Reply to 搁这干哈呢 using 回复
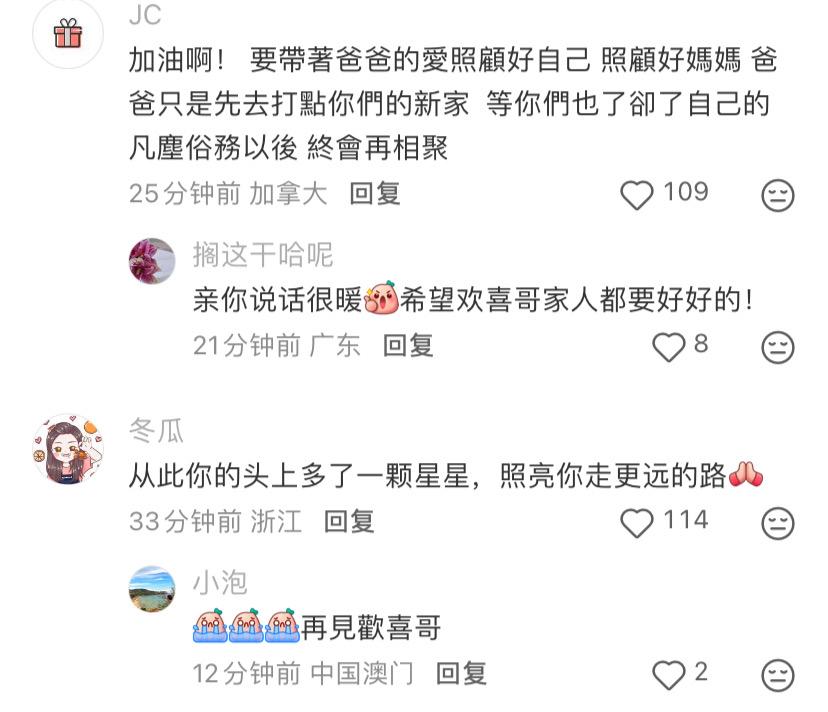The image size is (828, 712). [x=408, y=345]
